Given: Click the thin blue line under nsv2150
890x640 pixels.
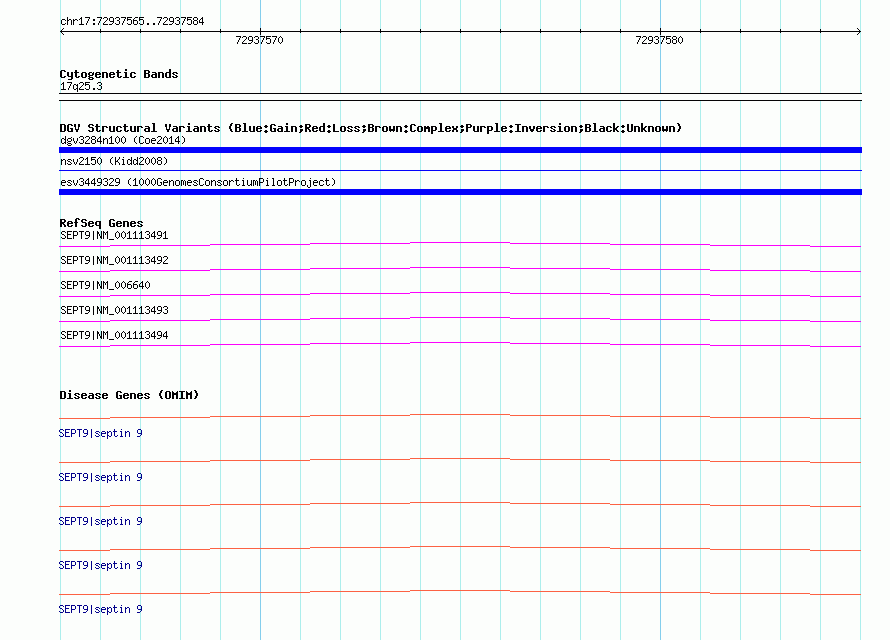Looking at the screenshot, I should [460, 170].
